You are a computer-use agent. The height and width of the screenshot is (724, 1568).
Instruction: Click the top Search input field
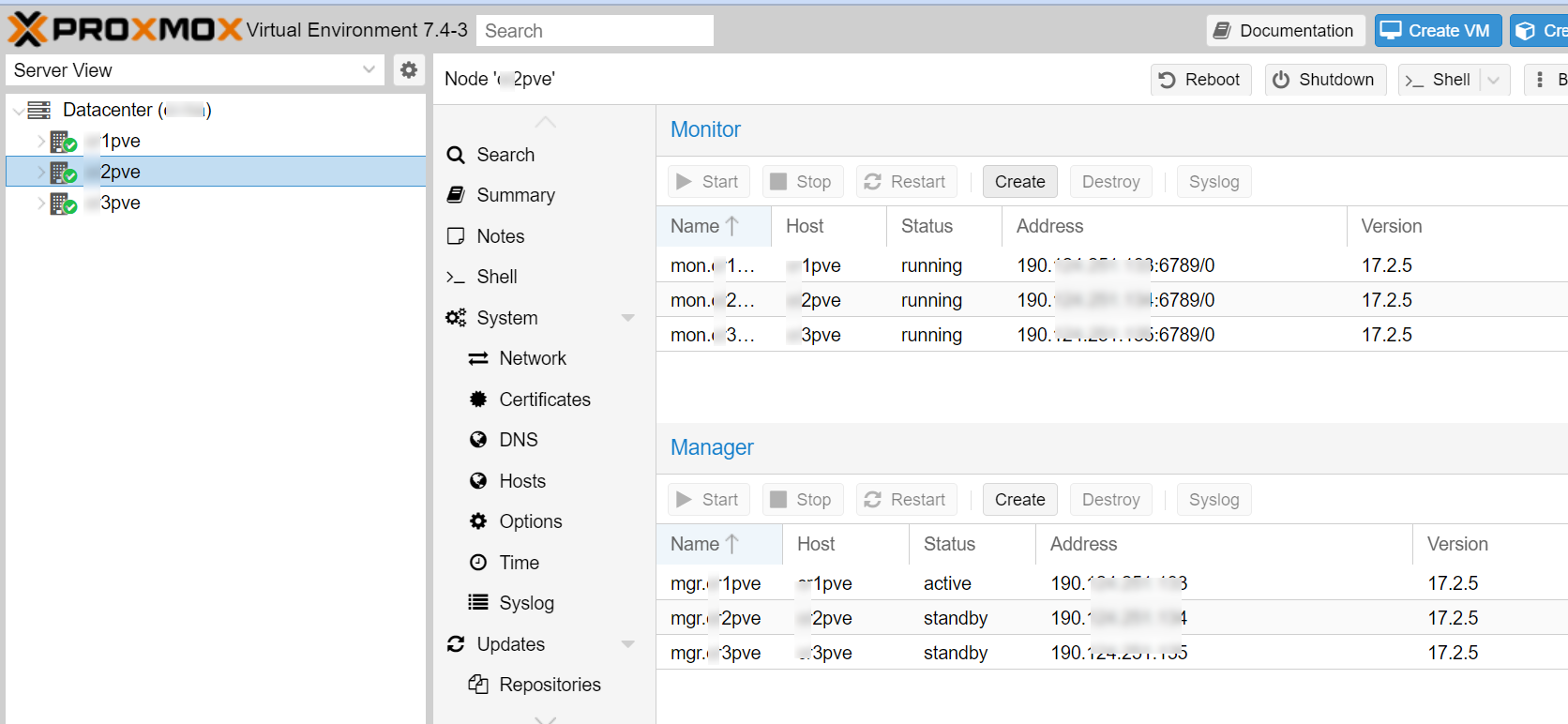[x=595, y=31]
